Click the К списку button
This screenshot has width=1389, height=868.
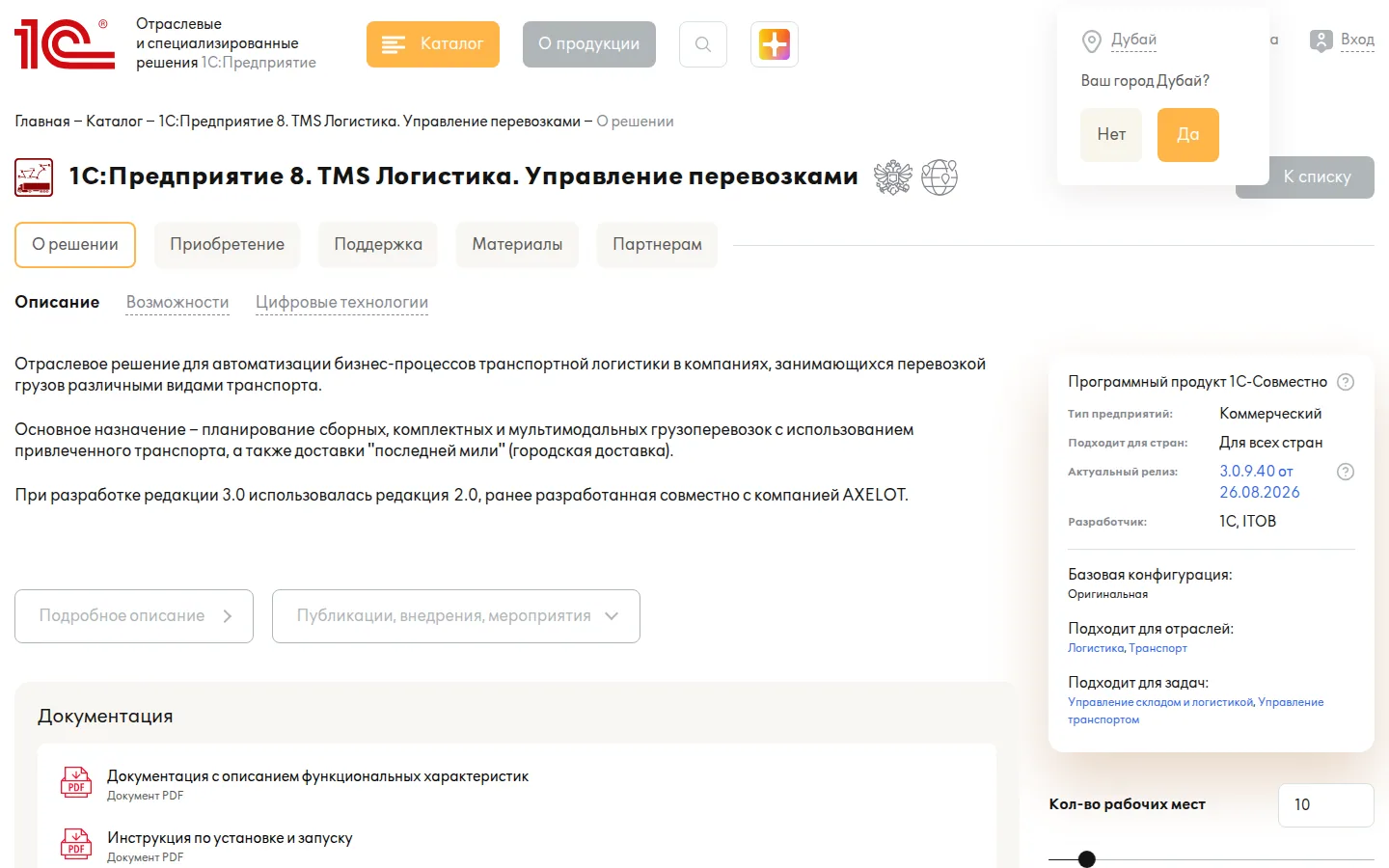point(1317,177)
